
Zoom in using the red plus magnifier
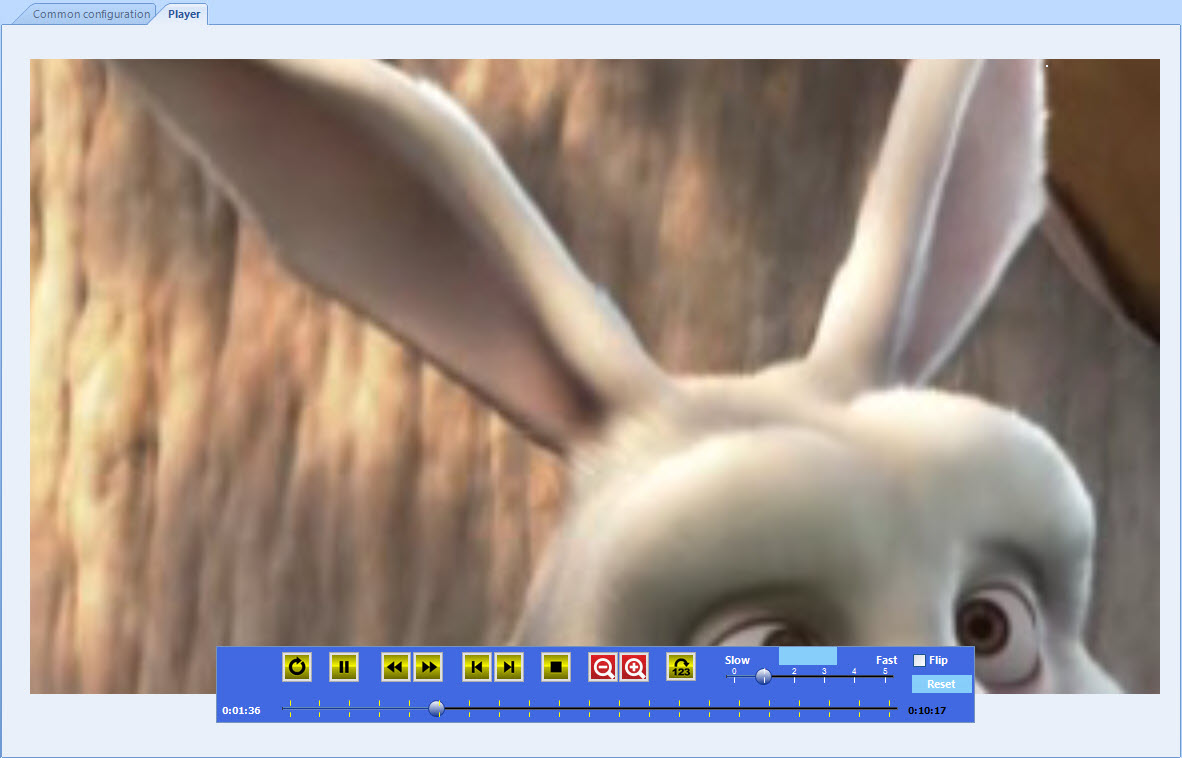(634, 667)
